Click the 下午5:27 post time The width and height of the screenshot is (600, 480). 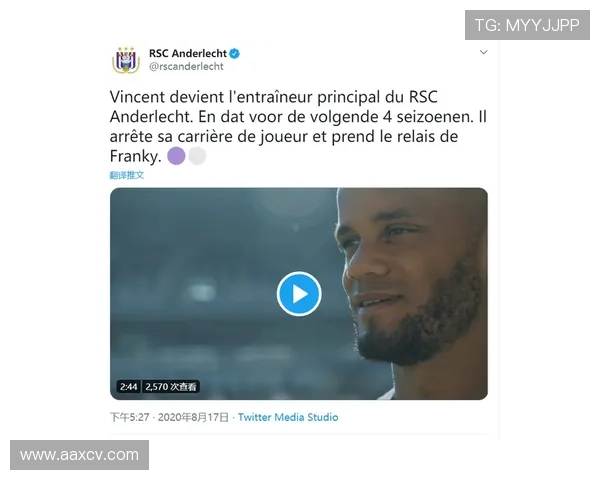click(x=130, y=417)
